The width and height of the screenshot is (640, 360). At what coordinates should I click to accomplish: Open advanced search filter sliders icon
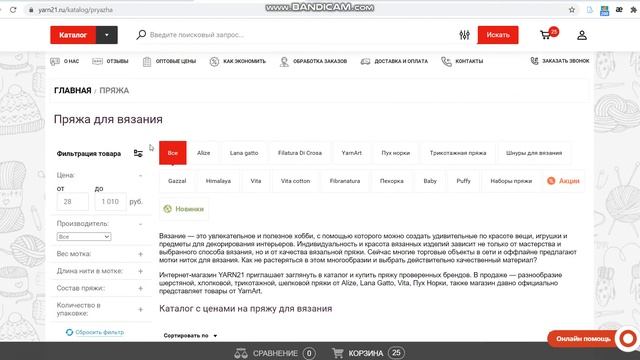[x=464, y=35]
